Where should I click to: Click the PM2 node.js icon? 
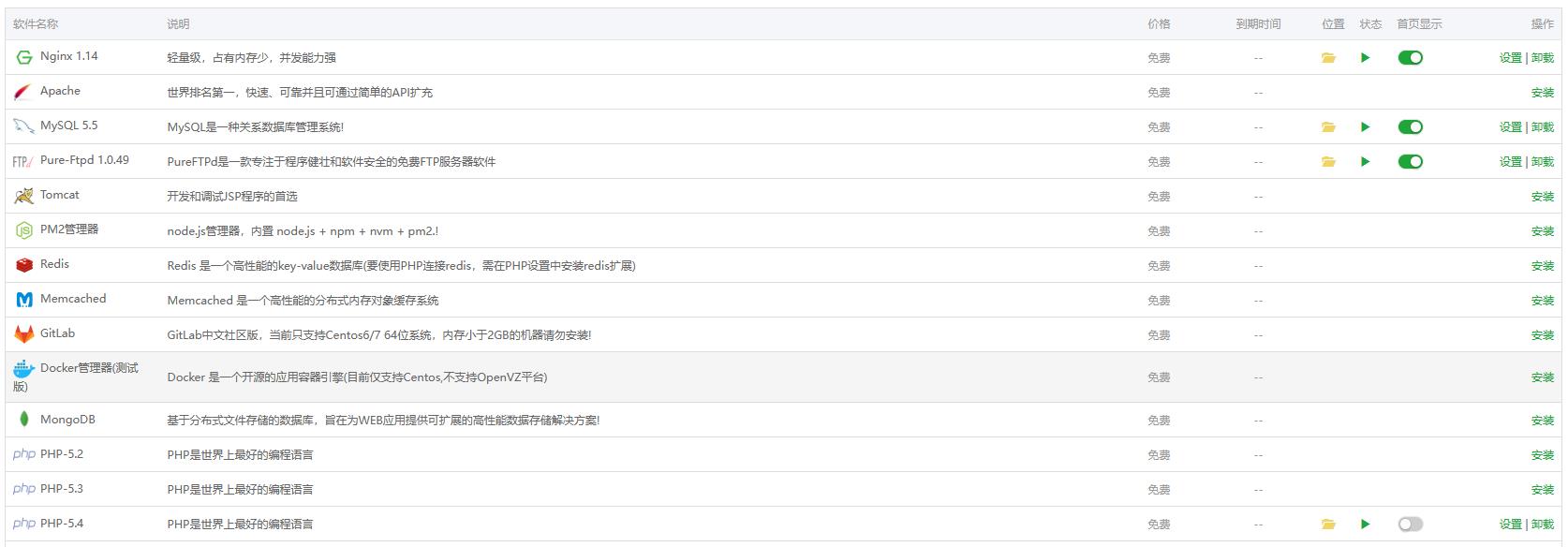click(x=24, y=230)
